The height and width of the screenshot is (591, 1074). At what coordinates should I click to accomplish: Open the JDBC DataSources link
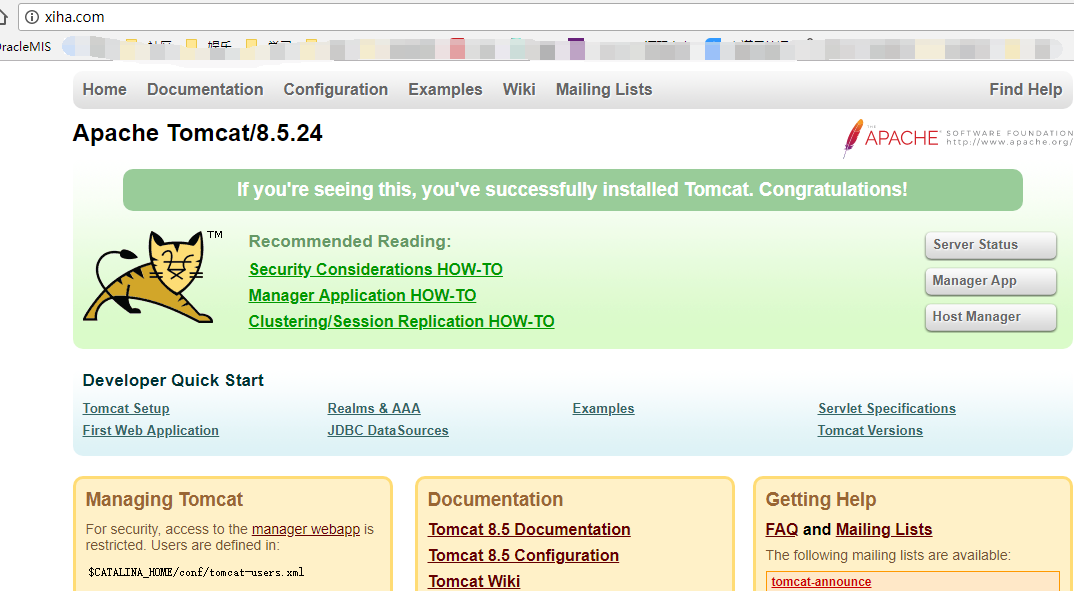(388, 431)
